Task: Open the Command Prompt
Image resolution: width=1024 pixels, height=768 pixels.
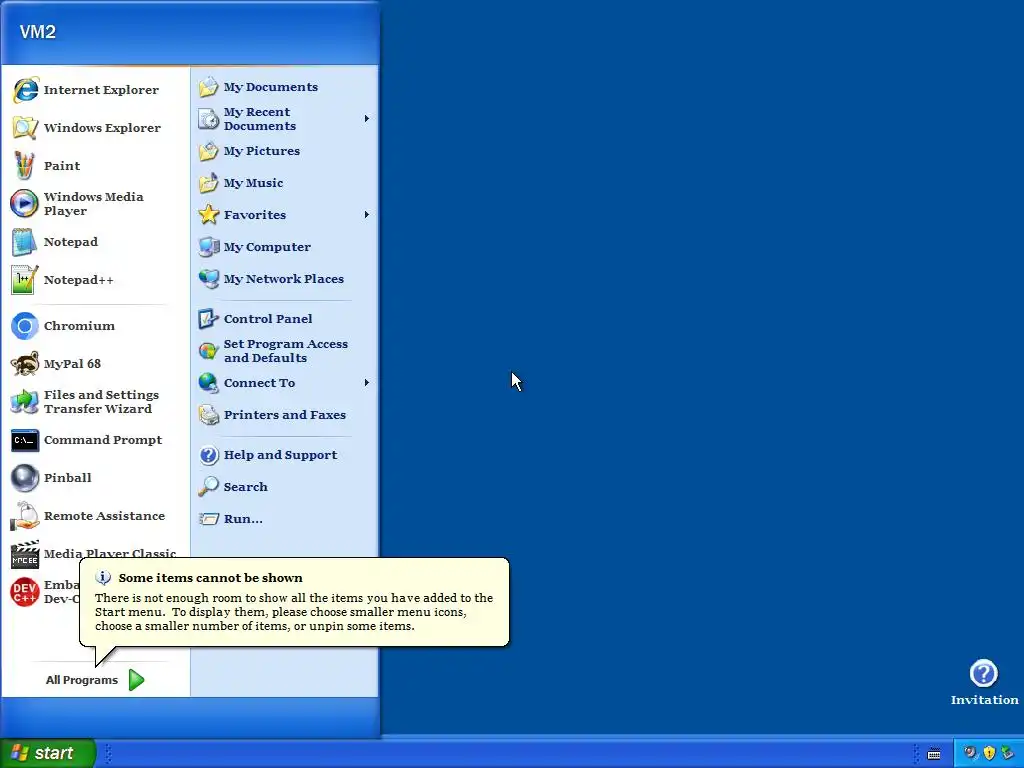Action: (95, 440)
